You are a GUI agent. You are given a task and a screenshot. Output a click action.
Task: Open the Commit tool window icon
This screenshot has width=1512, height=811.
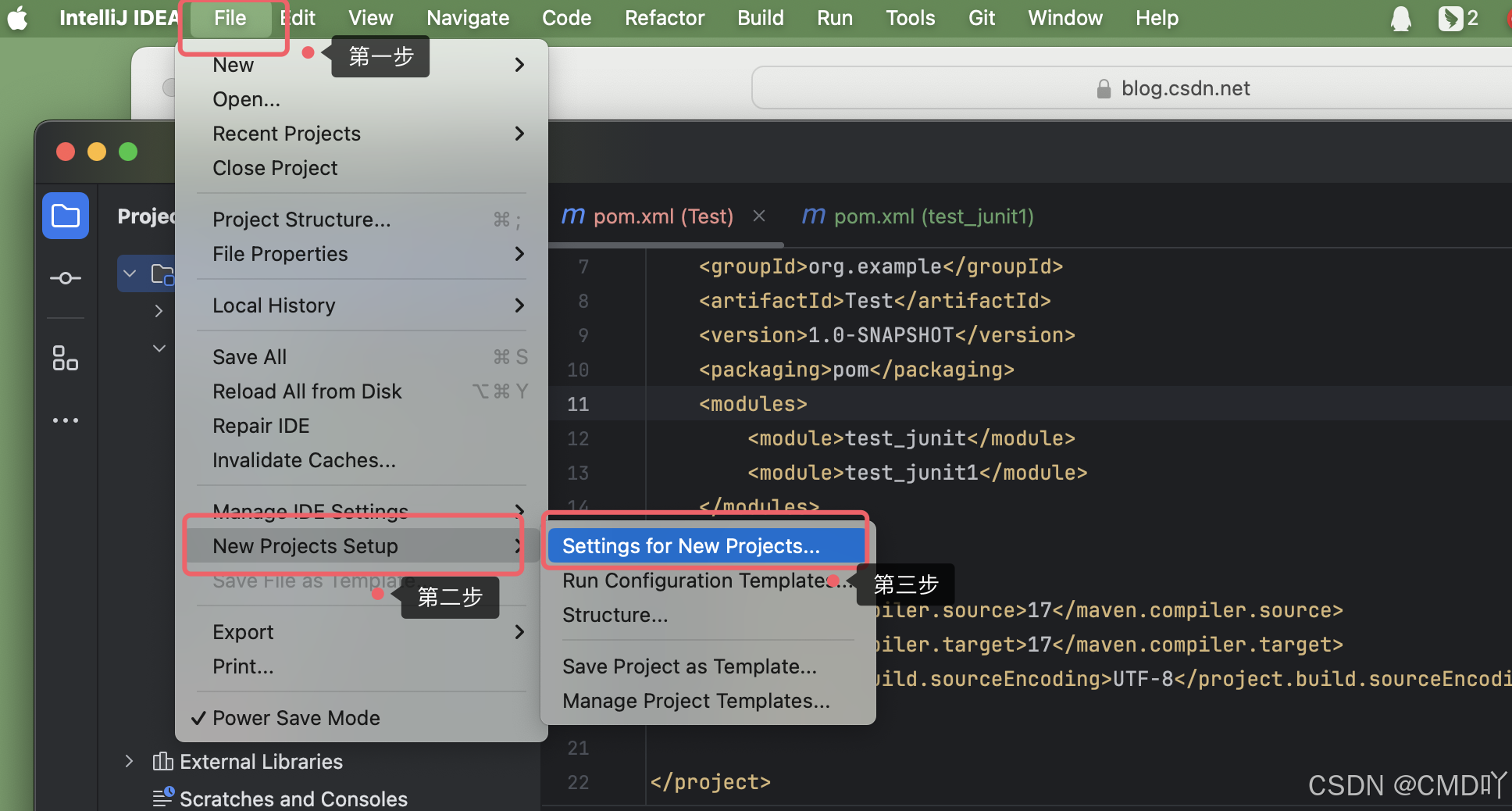click(x=66, y=278)
